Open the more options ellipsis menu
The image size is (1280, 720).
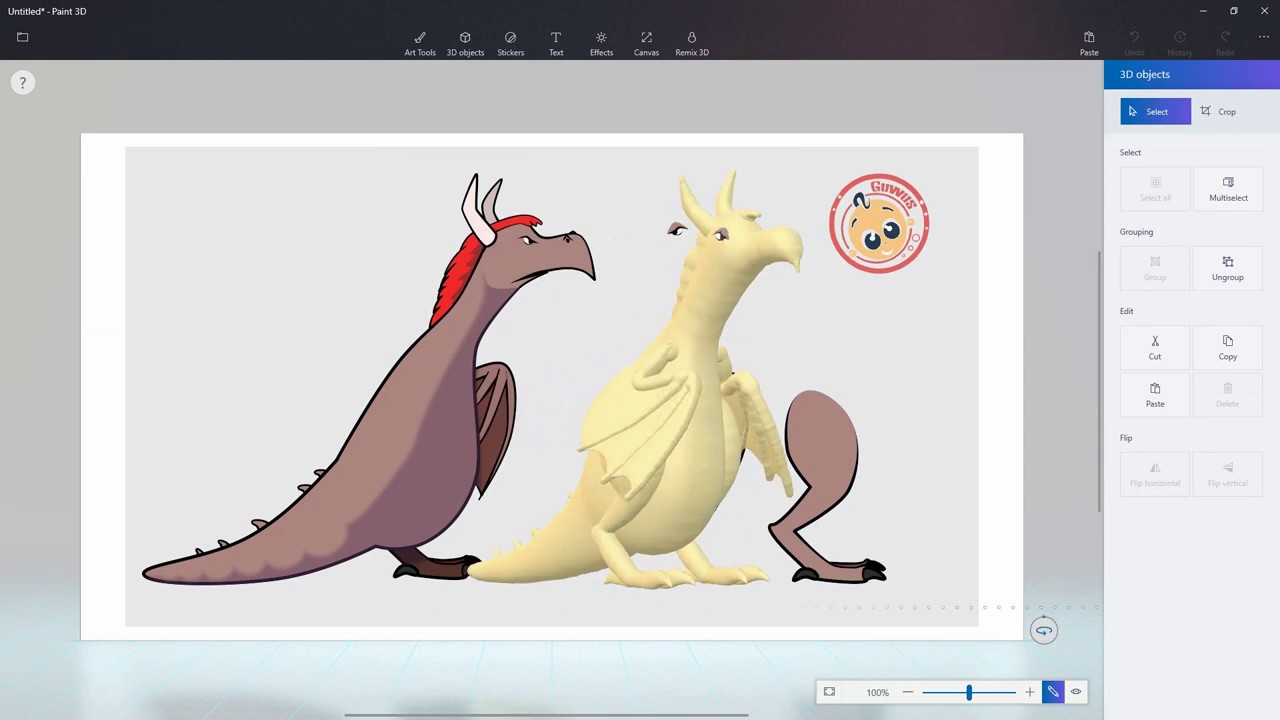click(1264, 37)
